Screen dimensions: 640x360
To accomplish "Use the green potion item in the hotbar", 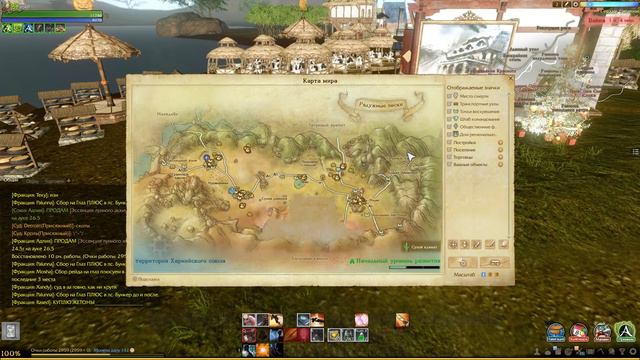I will pos(362,335).
